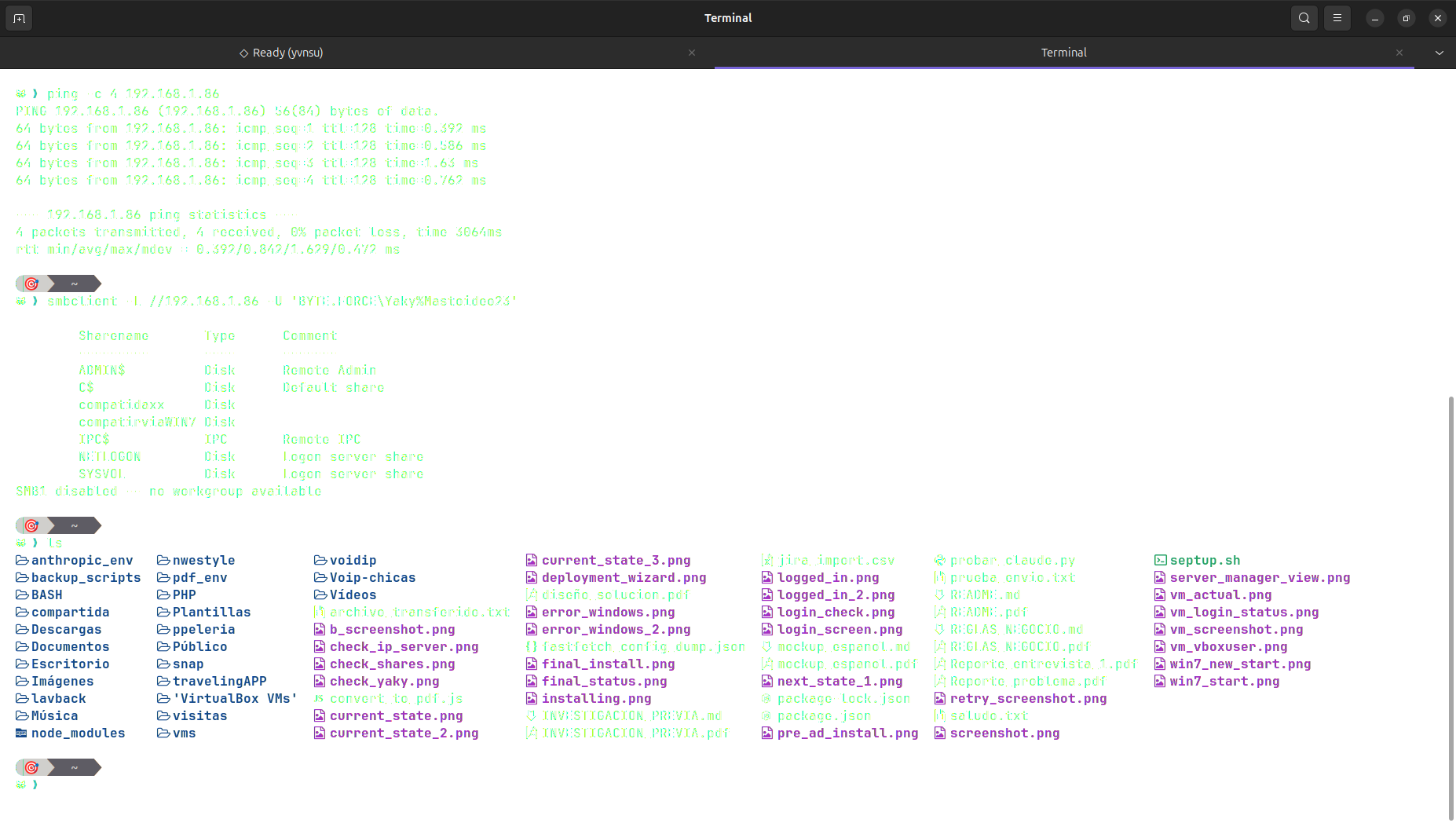This screenshot has width=1456, height=823.
Task: Click the vertical scrollbar of terminal
Action: 1451,609
